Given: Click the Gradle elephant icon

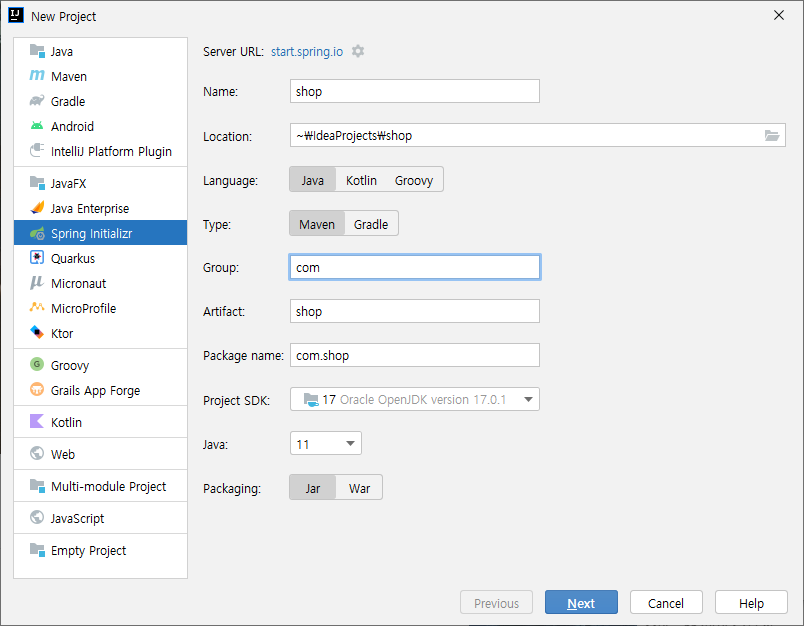Looking at the screenshot, I should click(x=37, y=101).
